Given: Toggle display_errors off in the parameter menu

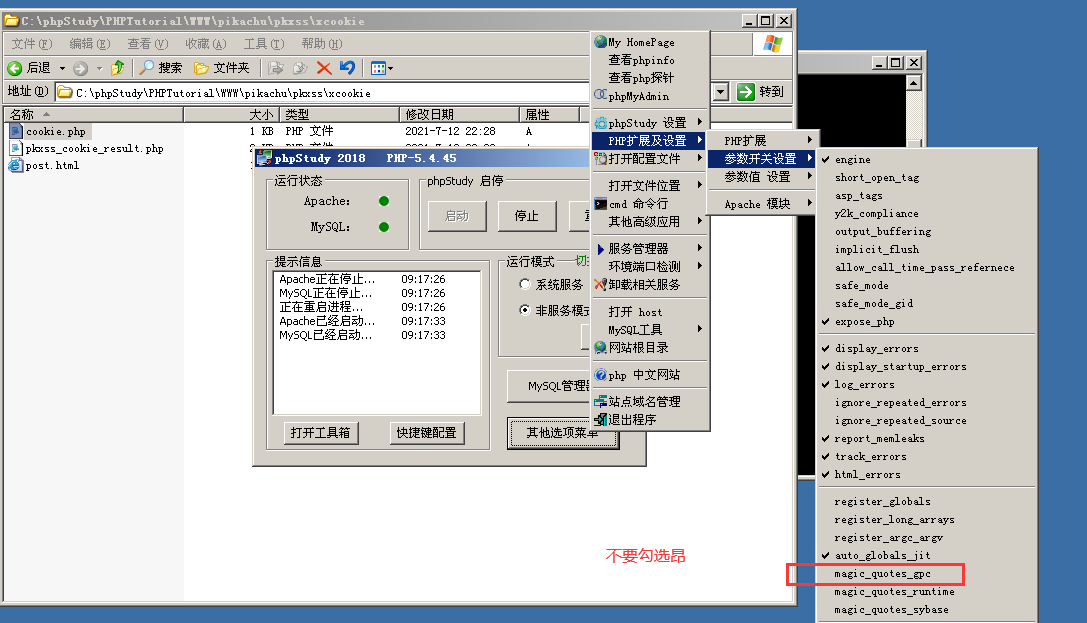Looking at the screenshot, I should [878, 348].
